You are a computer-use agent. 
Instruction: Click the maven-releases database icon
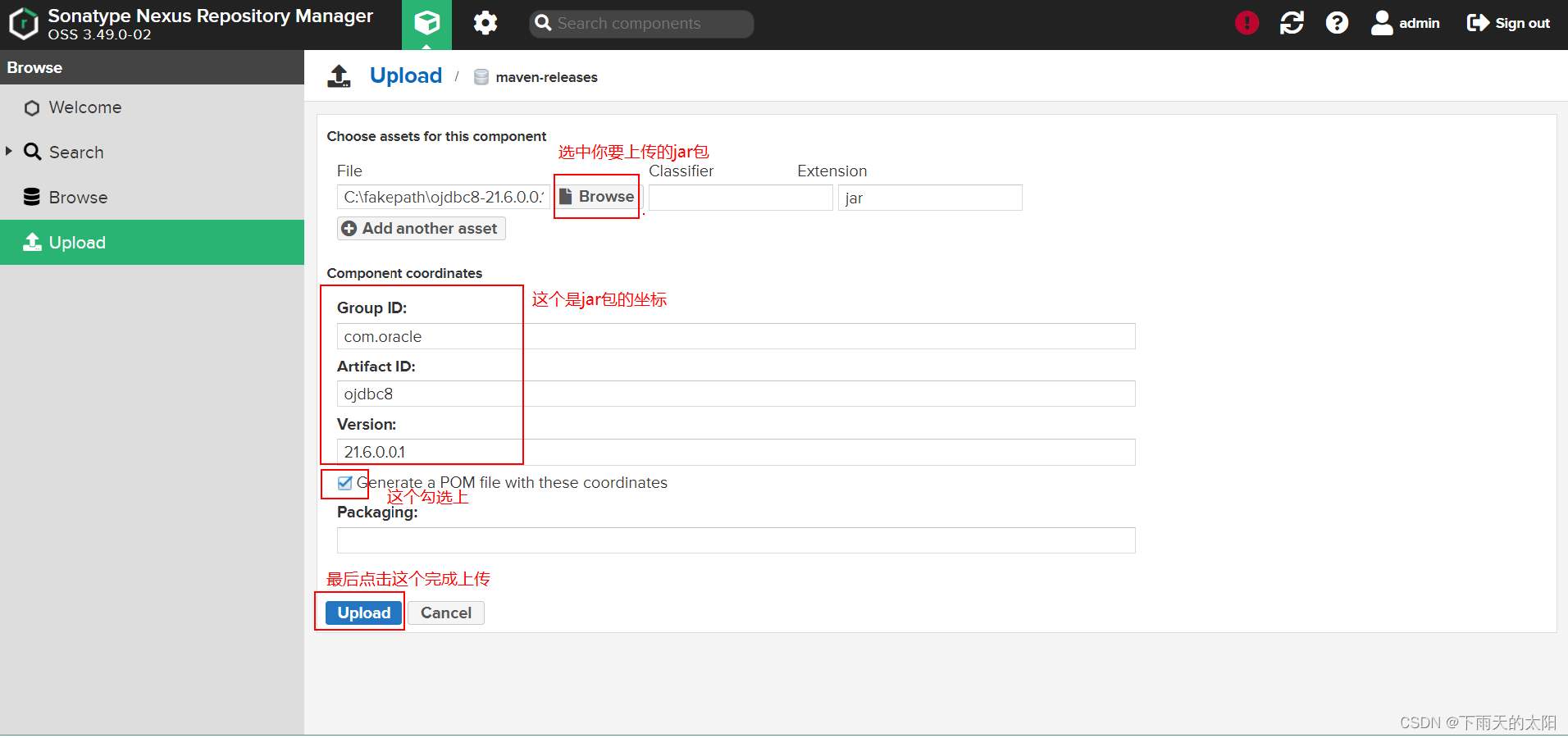coord(481,77)
